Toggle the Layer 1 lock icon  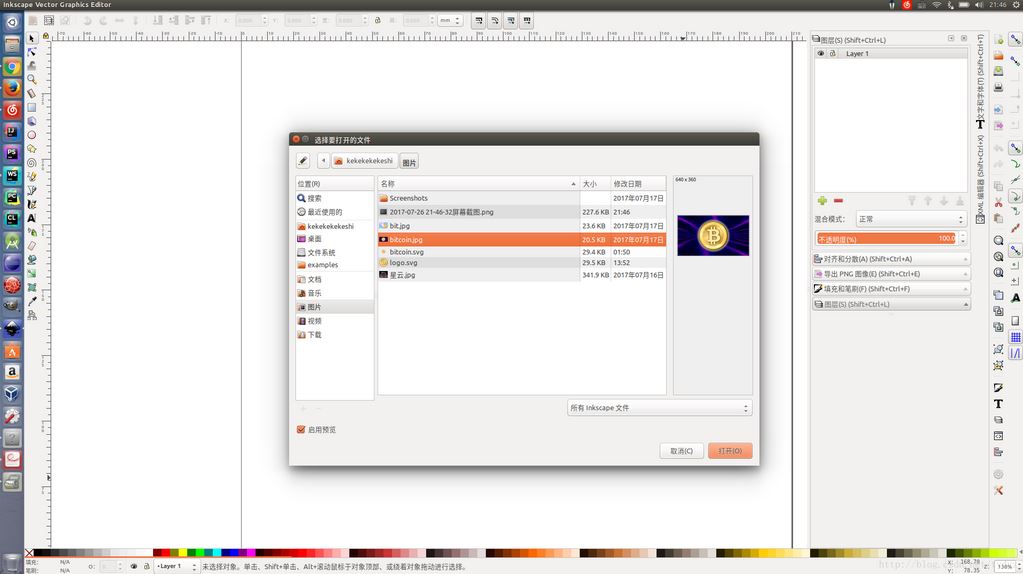click(x=832, y=54)
